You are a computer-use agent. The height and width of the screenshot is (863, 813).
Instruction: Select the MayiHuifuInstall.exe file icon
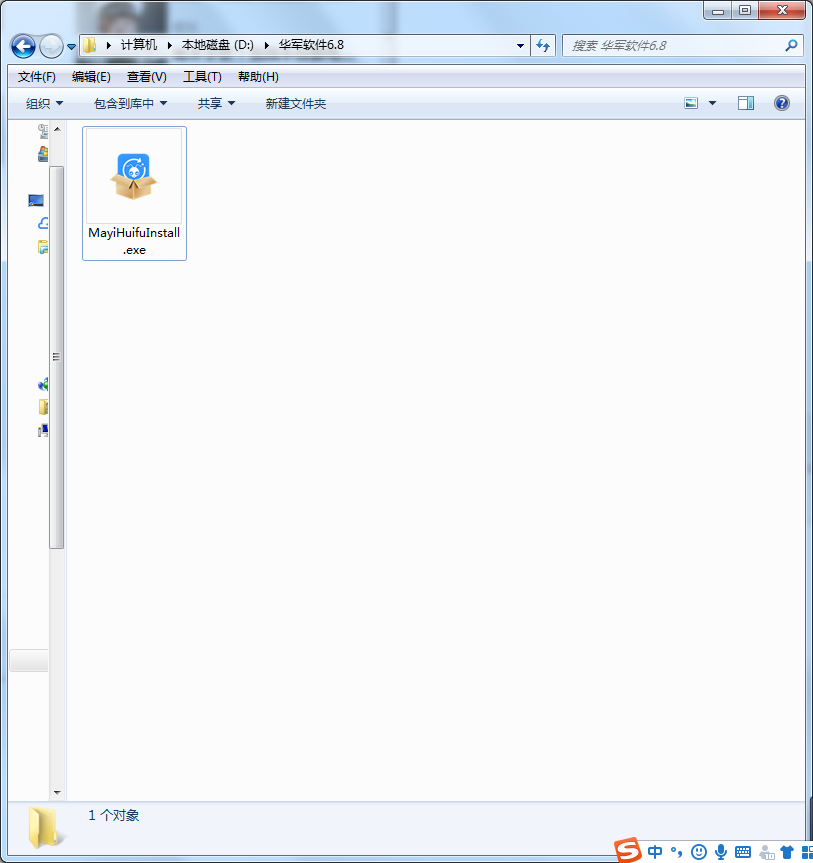134,176
